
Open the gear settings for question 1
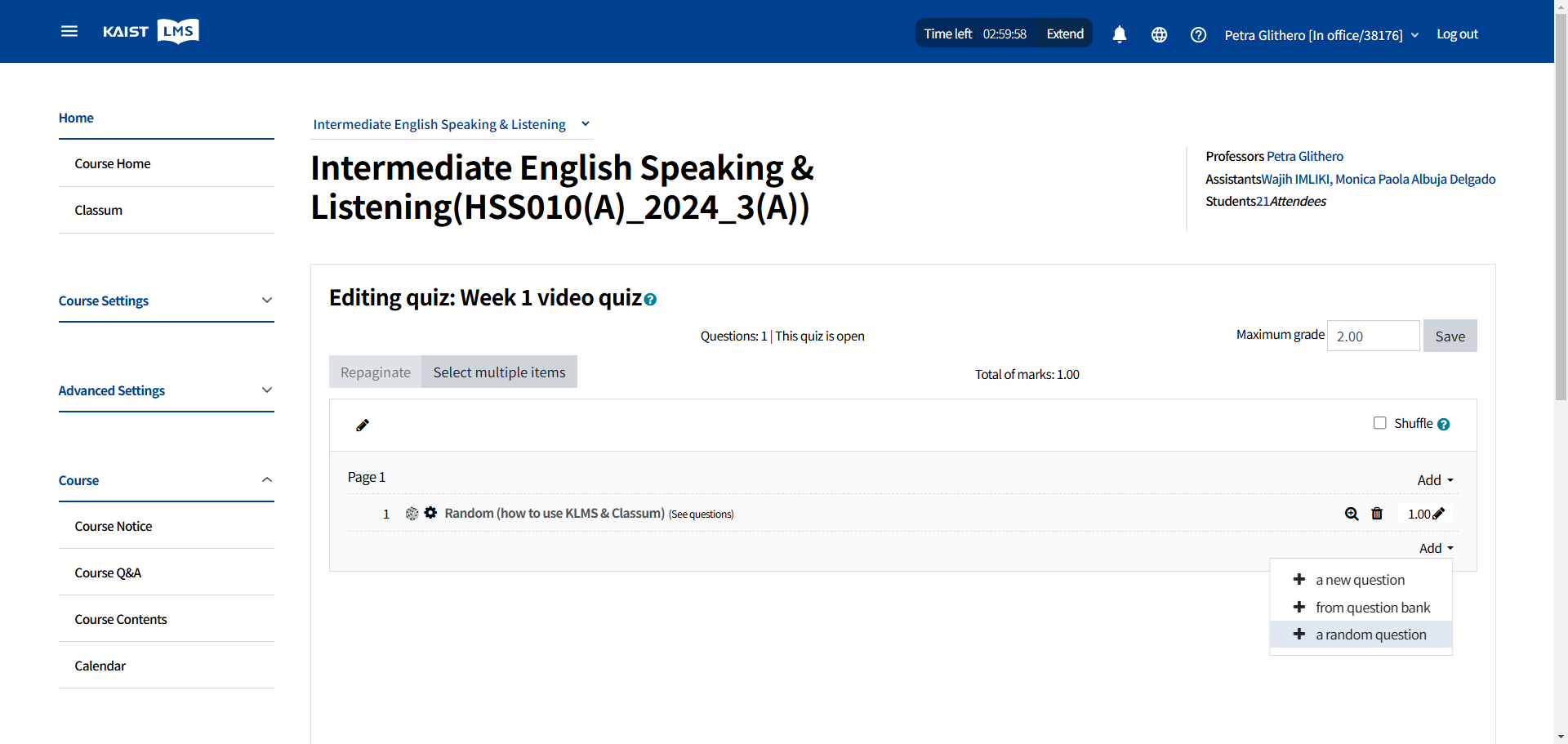(x=430, y=513)
